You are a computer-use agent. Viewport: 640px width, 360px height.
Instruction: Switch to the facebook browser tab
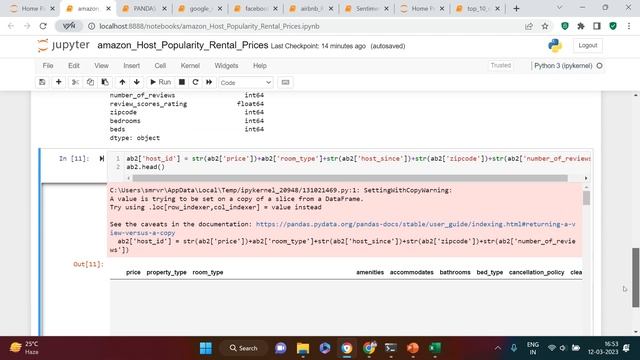coord(256,9)
